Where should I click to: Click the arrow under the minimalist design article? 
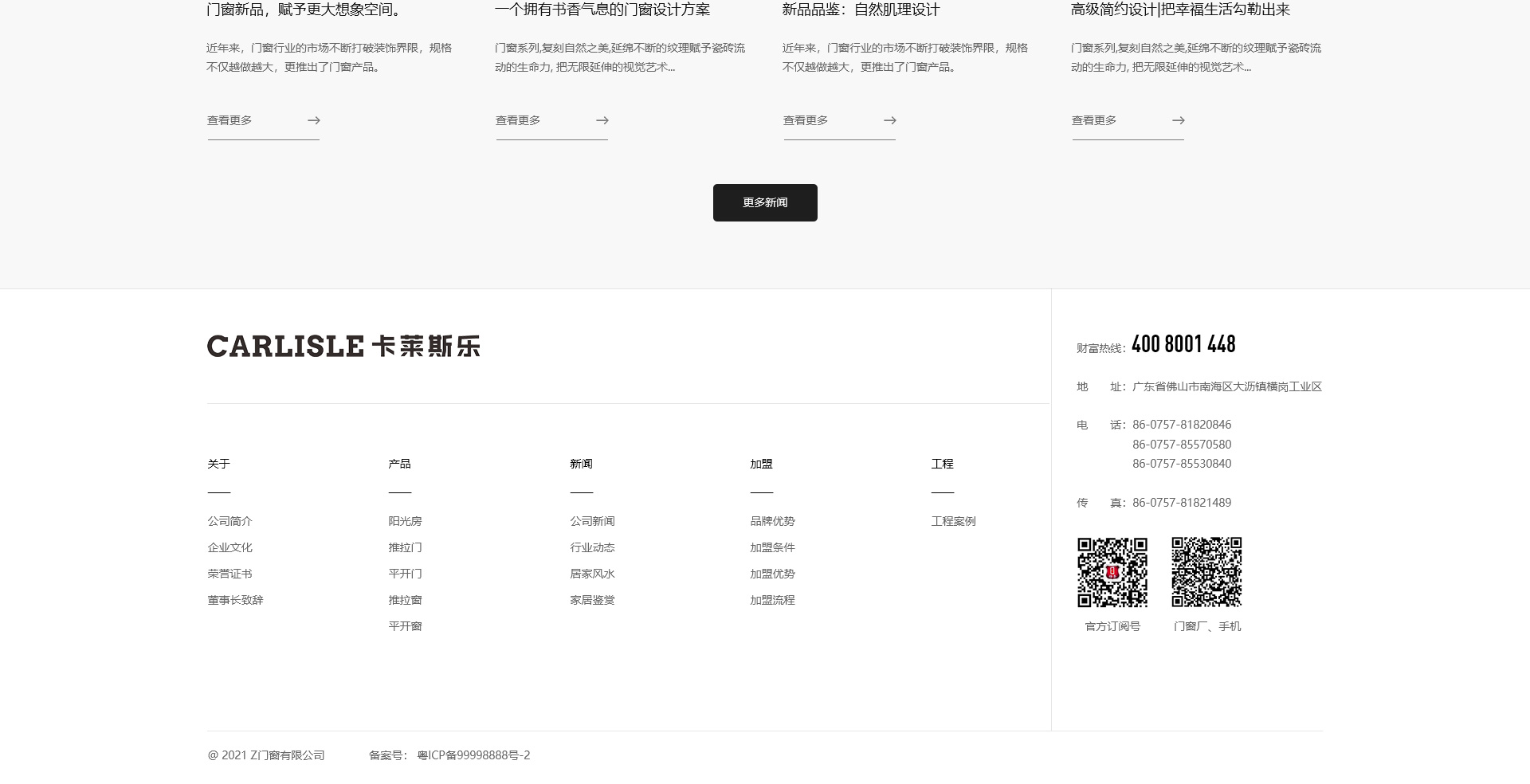coord(1179,120)
